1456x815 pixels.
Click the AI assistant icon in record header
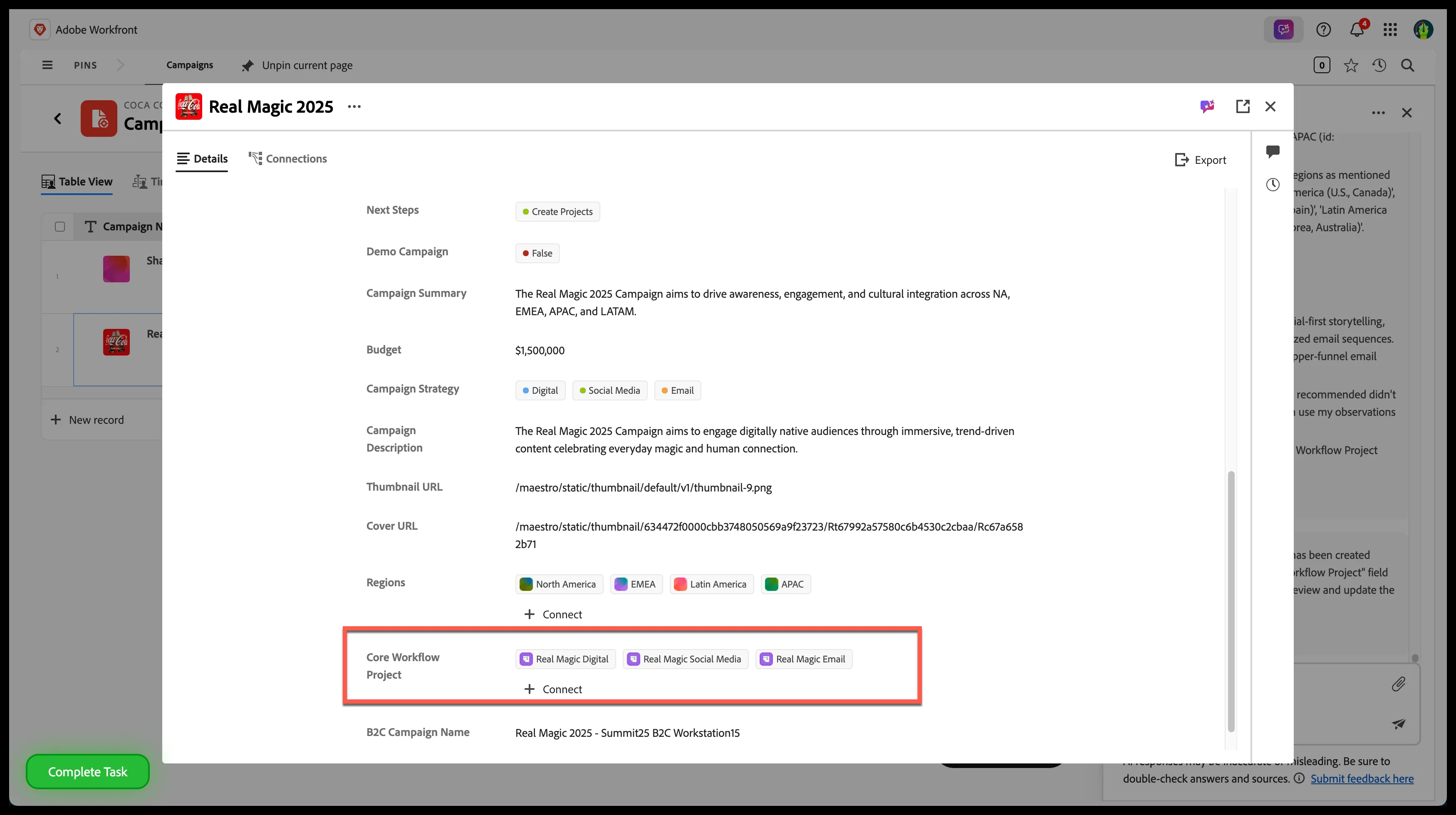(x=1207, y=106)
